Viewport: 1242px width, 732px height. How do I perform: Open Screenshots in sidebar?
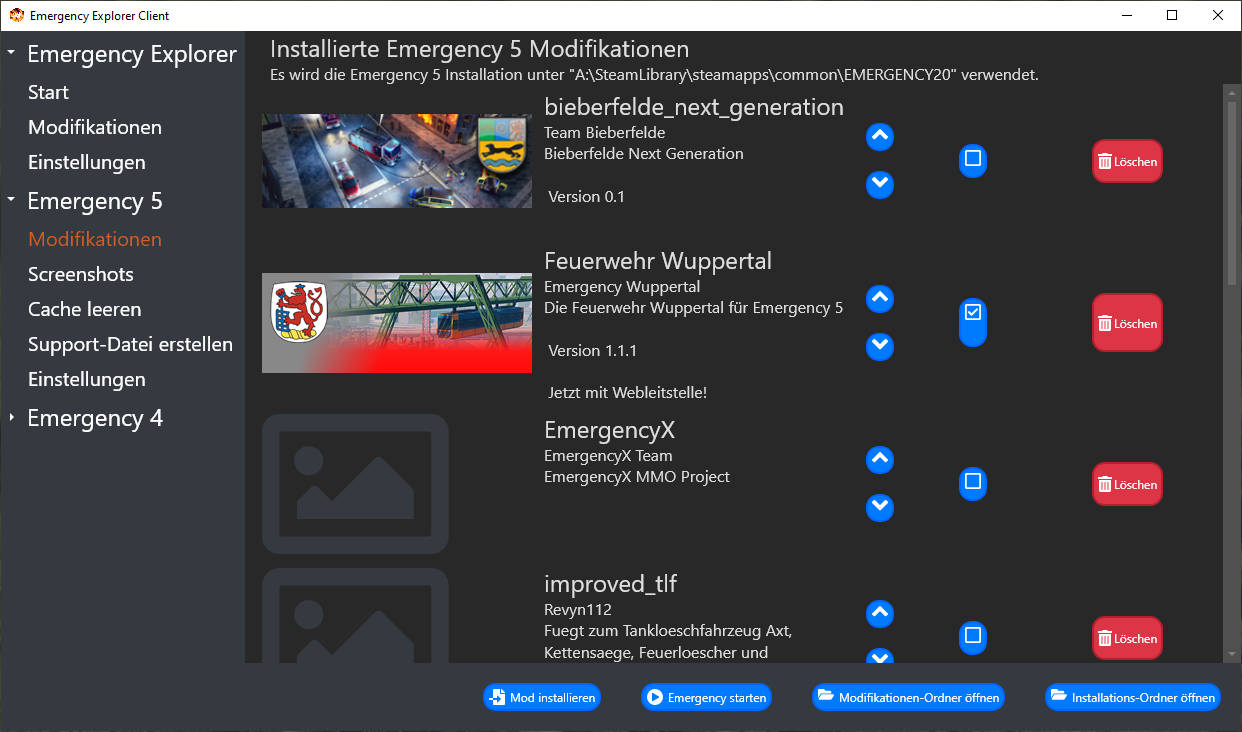pyautogui.click(x=81, y=274)
